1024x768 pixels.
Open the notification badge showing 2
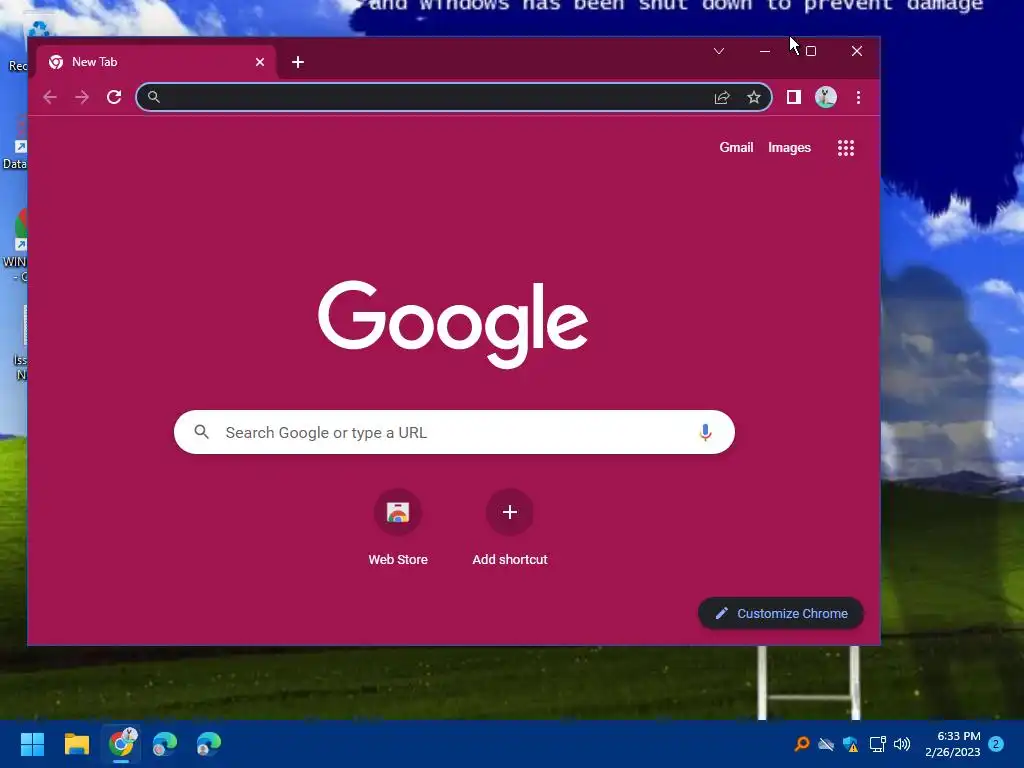coord(996,744)
